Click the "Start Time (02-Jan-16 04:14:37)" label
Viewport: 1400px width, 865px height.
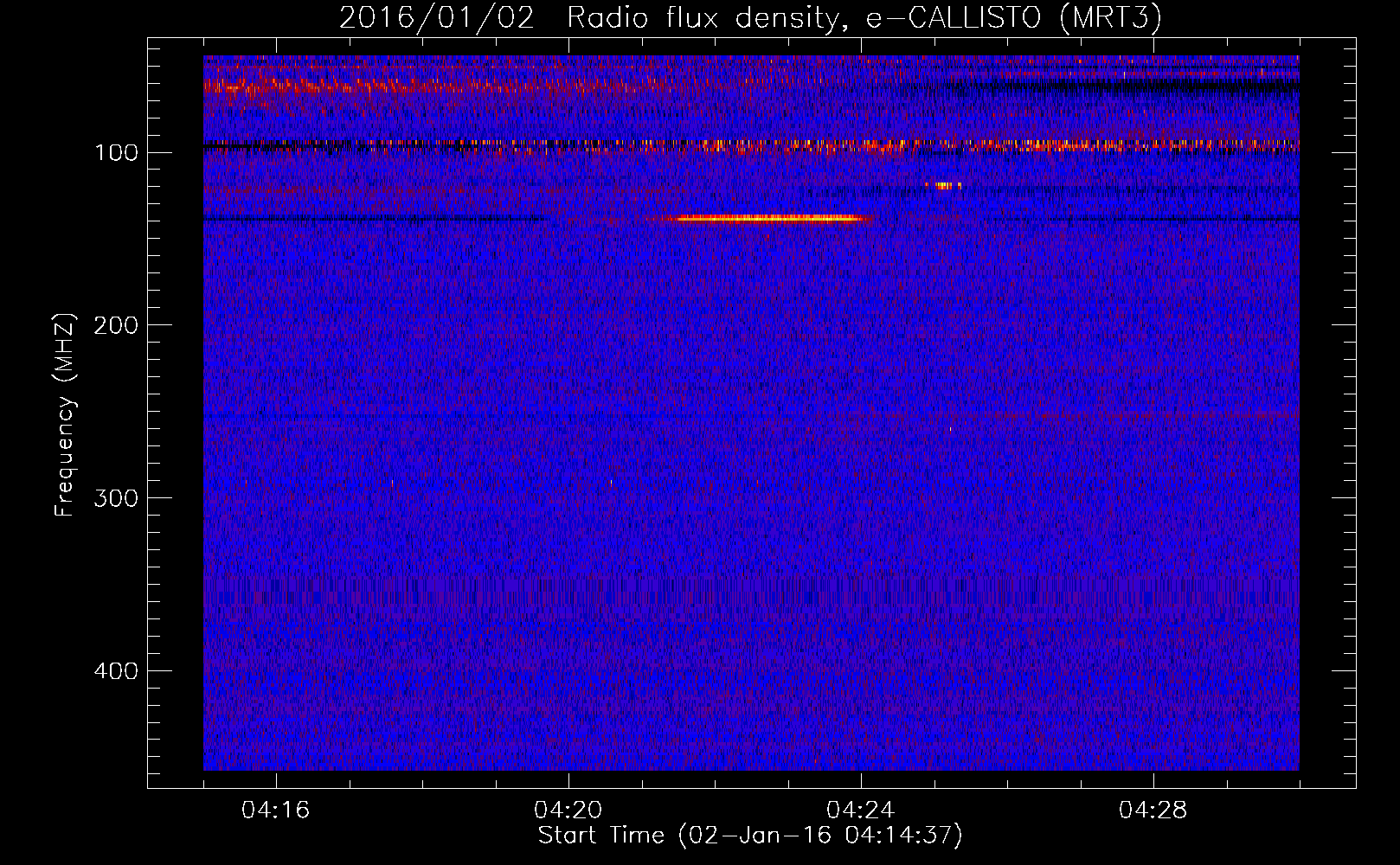[x=750, y=836]
